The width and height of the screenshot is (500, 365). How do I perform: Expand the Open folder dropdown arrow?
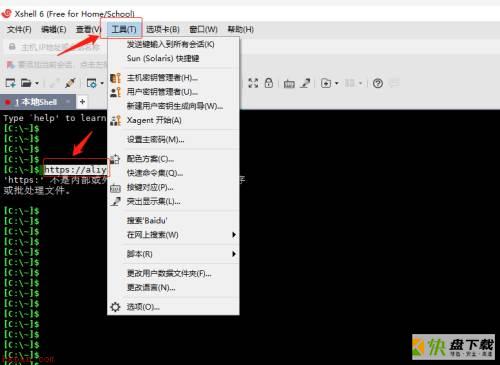pyautogui.click(x=37, y=83)
